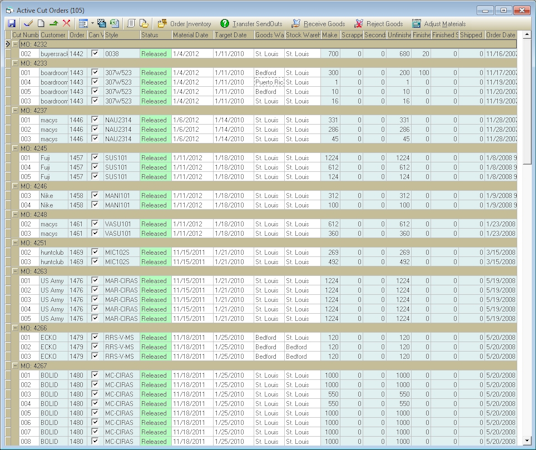Collapse the MO: 4237 group
The image size is (536, 450).
point(15,110)
